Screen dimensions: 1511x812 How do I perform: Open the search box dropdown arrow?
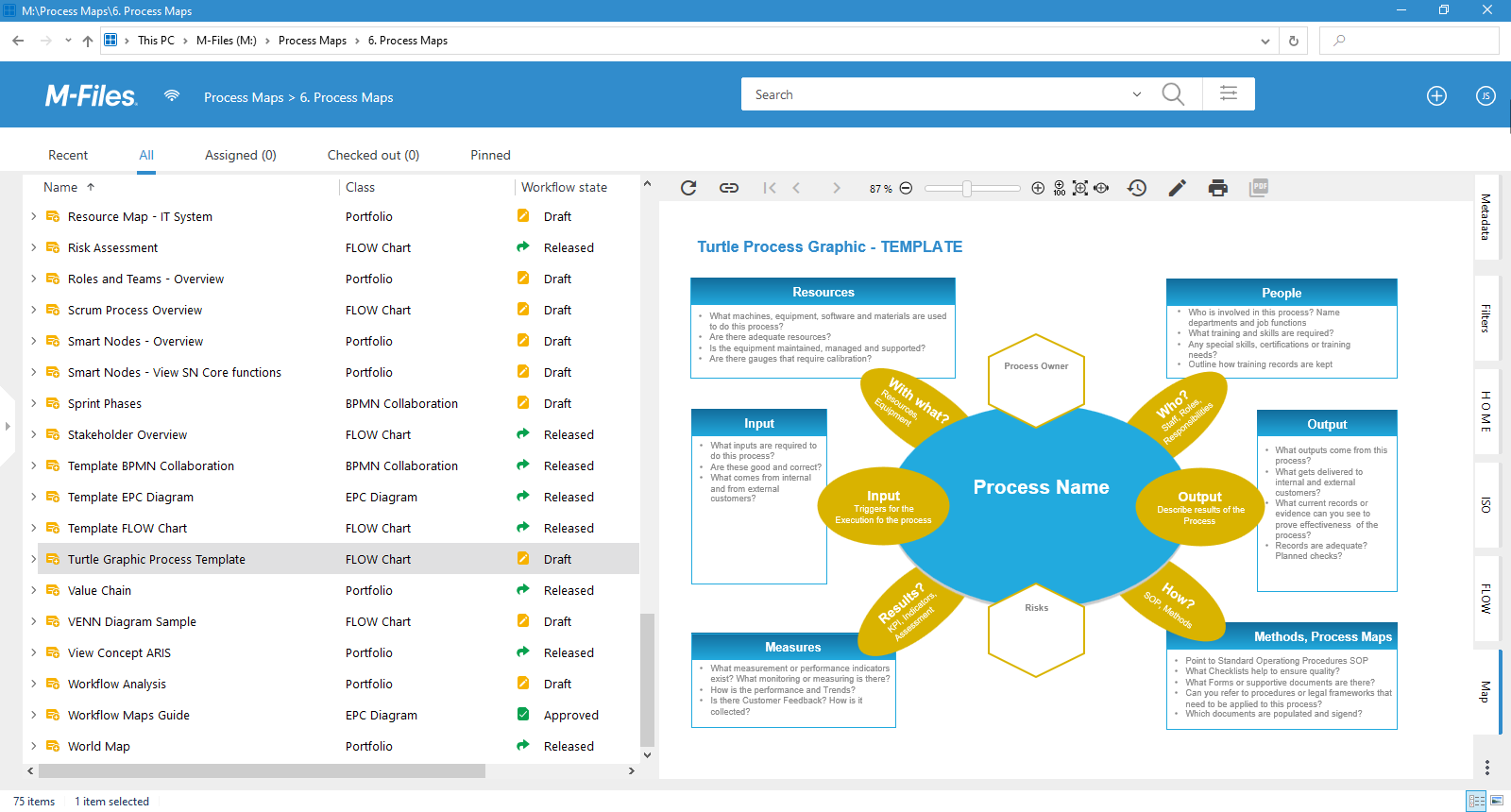click(1137, 94)
